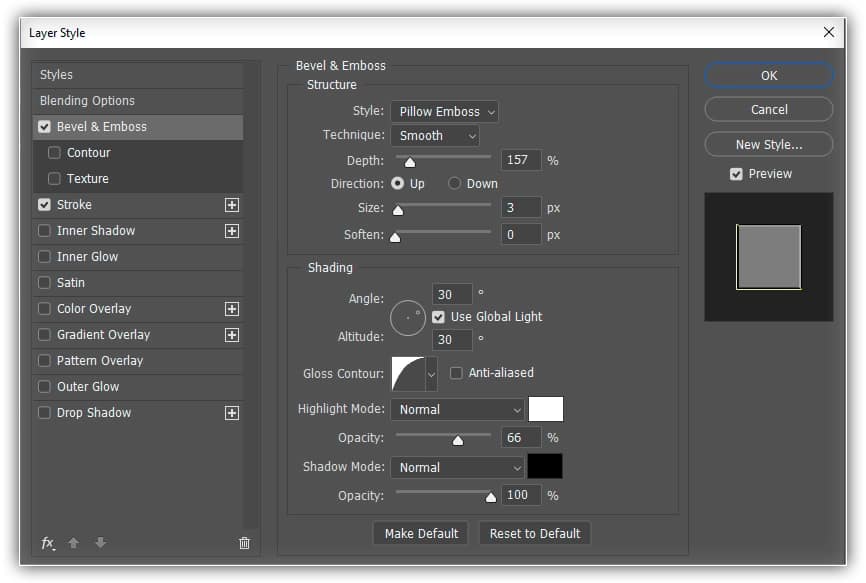The height and width of the screenshot is (583, 866).
Task: Click the Depth value input field
Action: pos(520,160)
